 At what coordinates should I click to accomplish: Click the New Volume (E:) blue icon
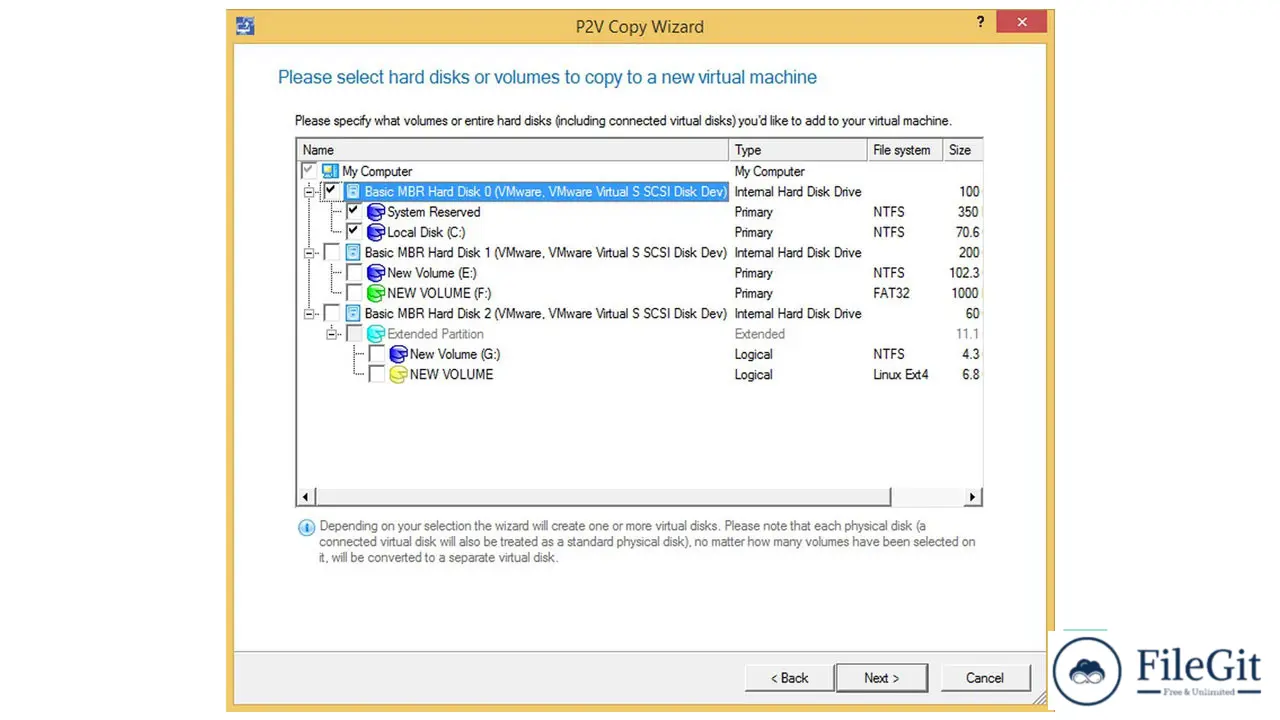(x=375, y=273)
